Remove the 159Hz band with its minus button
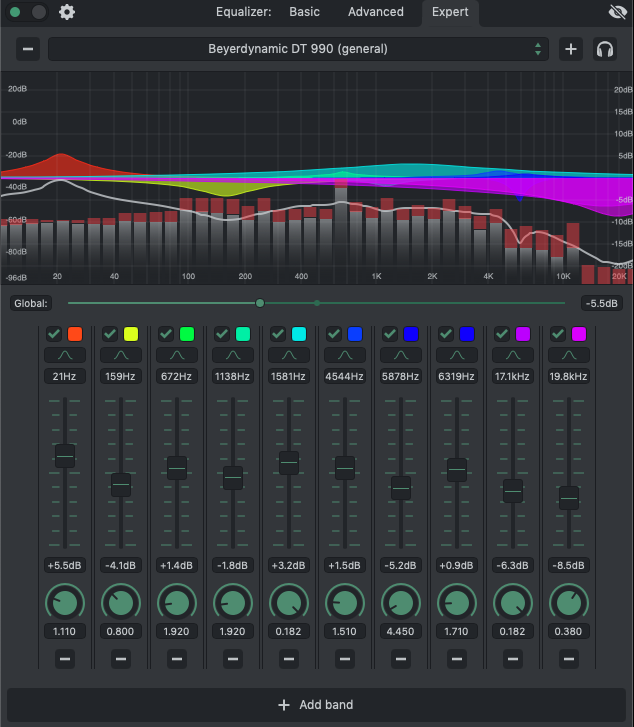Image resolution: width=634 pixels, height=727 pixels. pyautogui.click(x=121, y=659)
